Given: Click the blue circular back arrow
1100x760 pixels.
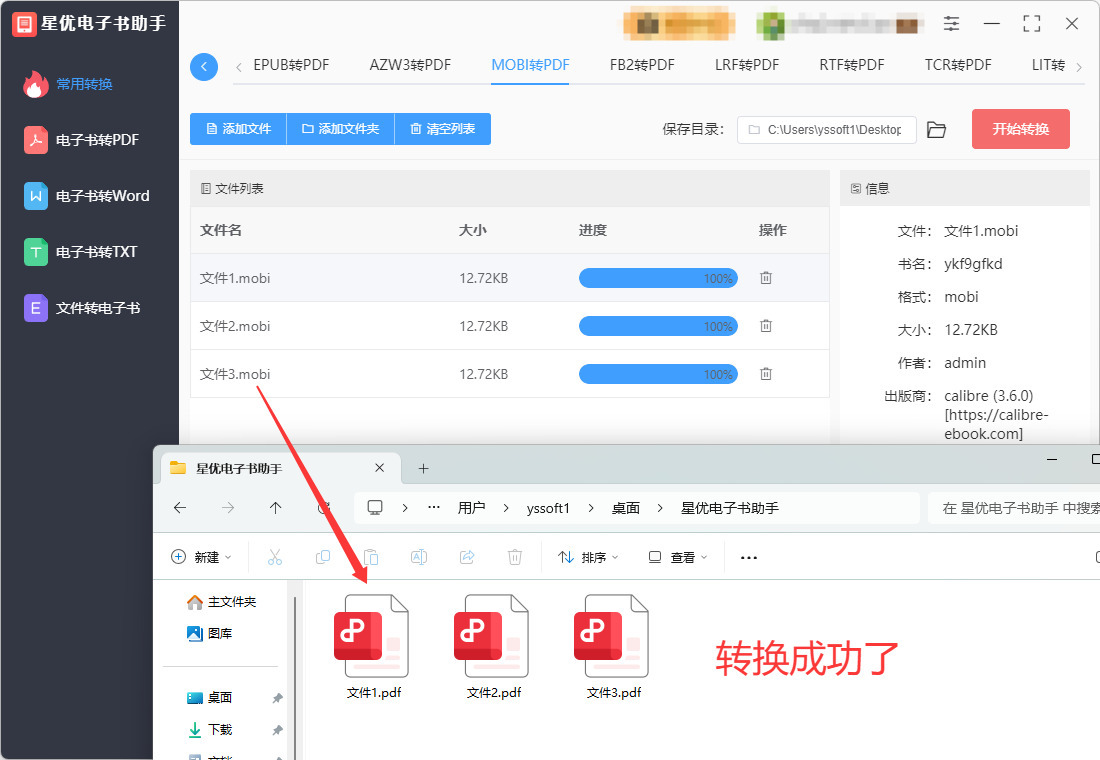Looking at the screenshot, I should click(x=204, y=67).
